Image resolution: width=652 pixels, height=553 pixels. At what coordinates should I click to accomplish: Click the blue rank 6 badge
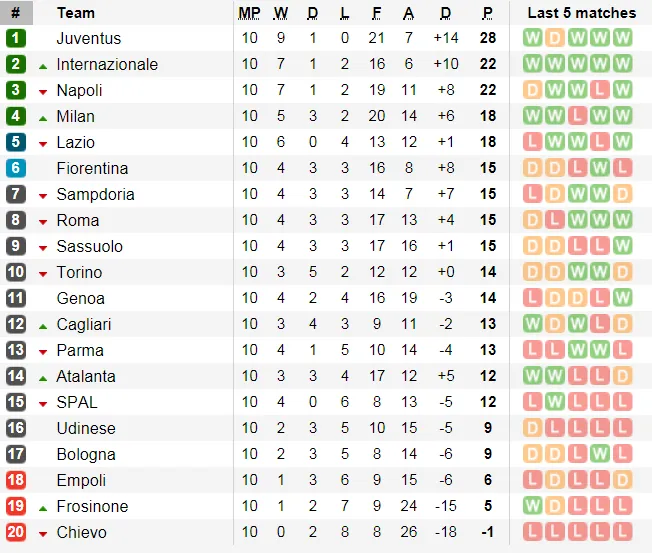pyautogui.click(x=15, y=168)
